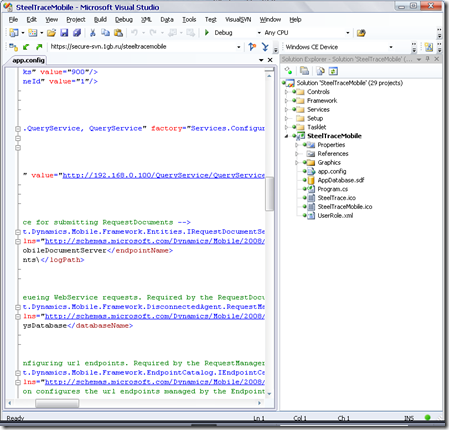Screen dimensions: 449x430
Task: Click the blue branch arrow icon in SVN toolbar
Action: pos(265,47)
